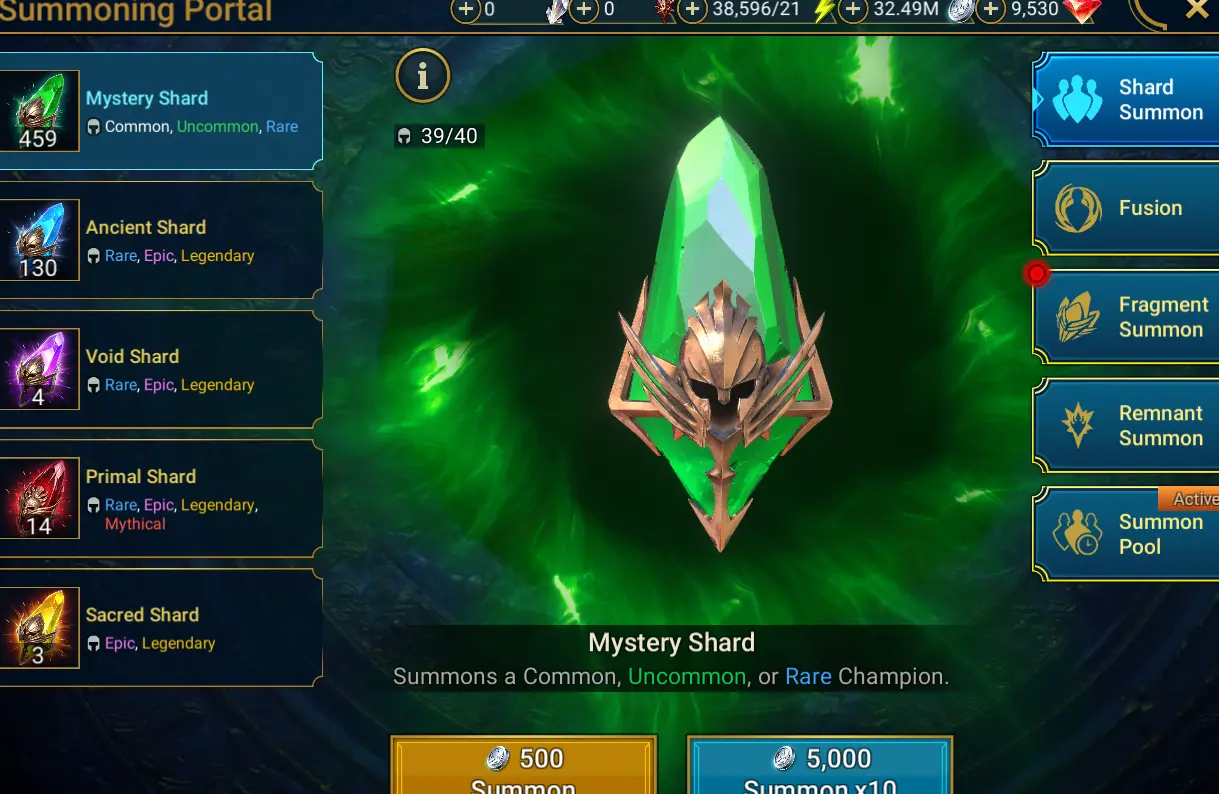The width and height of the screenshot is (1219, 794).
Task: Switch to the Fusion tab
Action: pos(1126,209)
